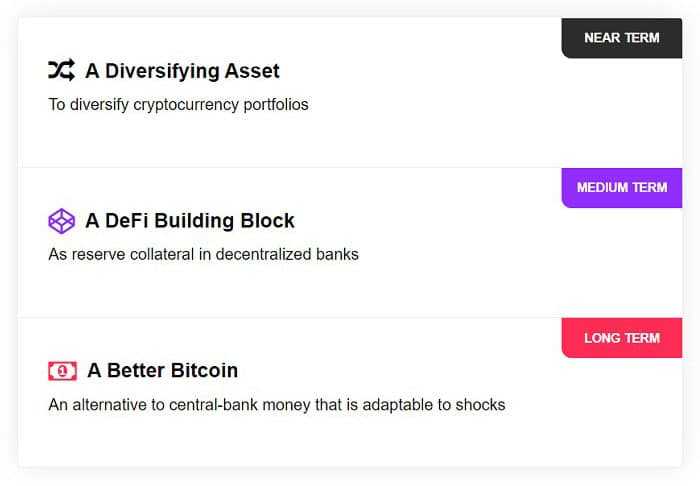Open the "A Diversifying Asset" heading
This screenshot has width=700, height=486.
click(182, 71)
